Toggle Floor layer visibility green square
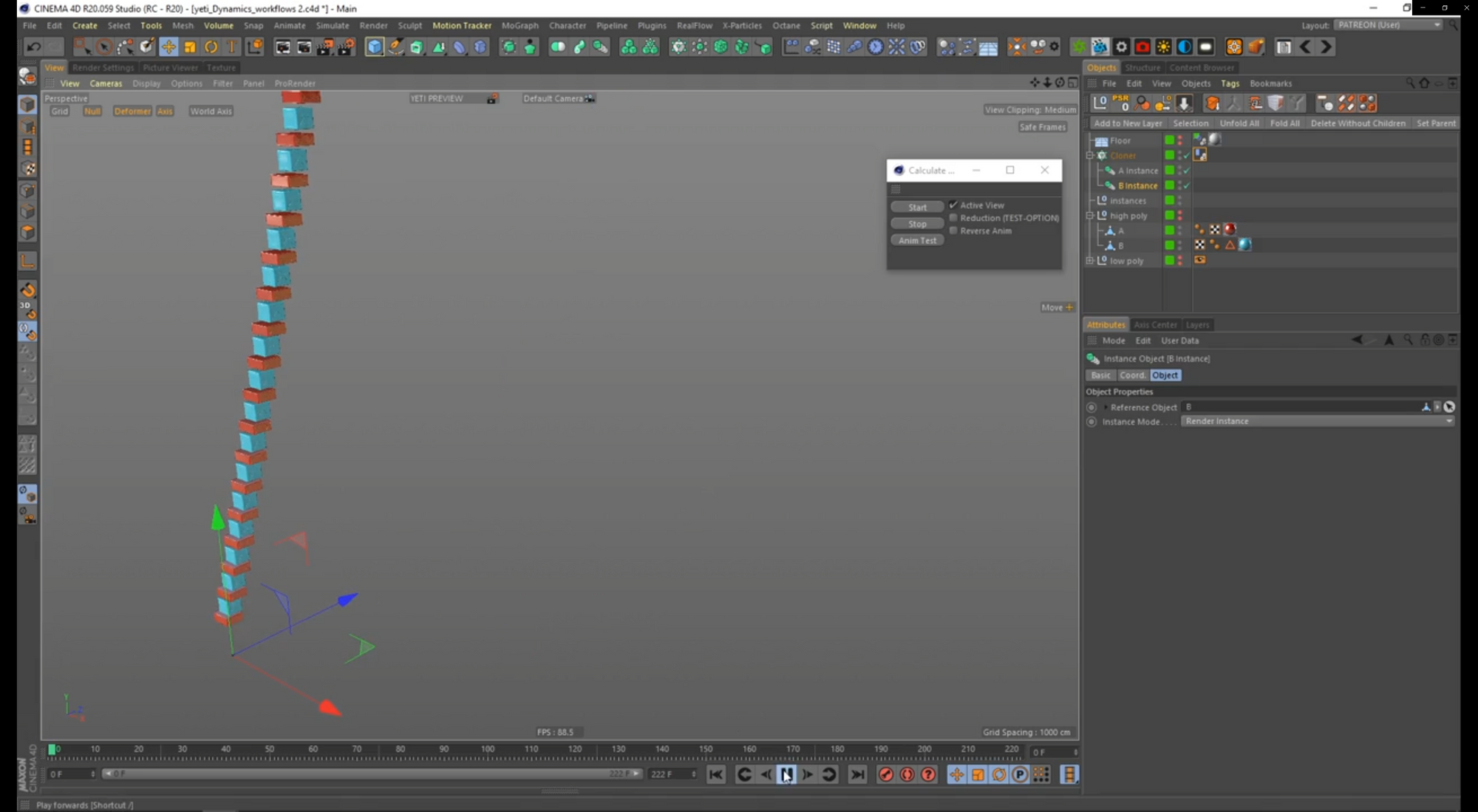This screenshot has height=812, width=1478. click(1169, 140)
